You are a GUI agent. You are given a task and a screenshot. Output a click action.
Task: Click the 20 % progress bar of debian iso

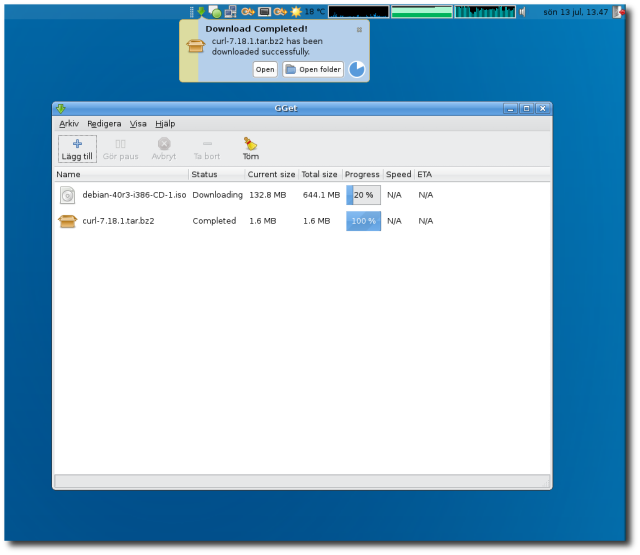click(363, 195)
